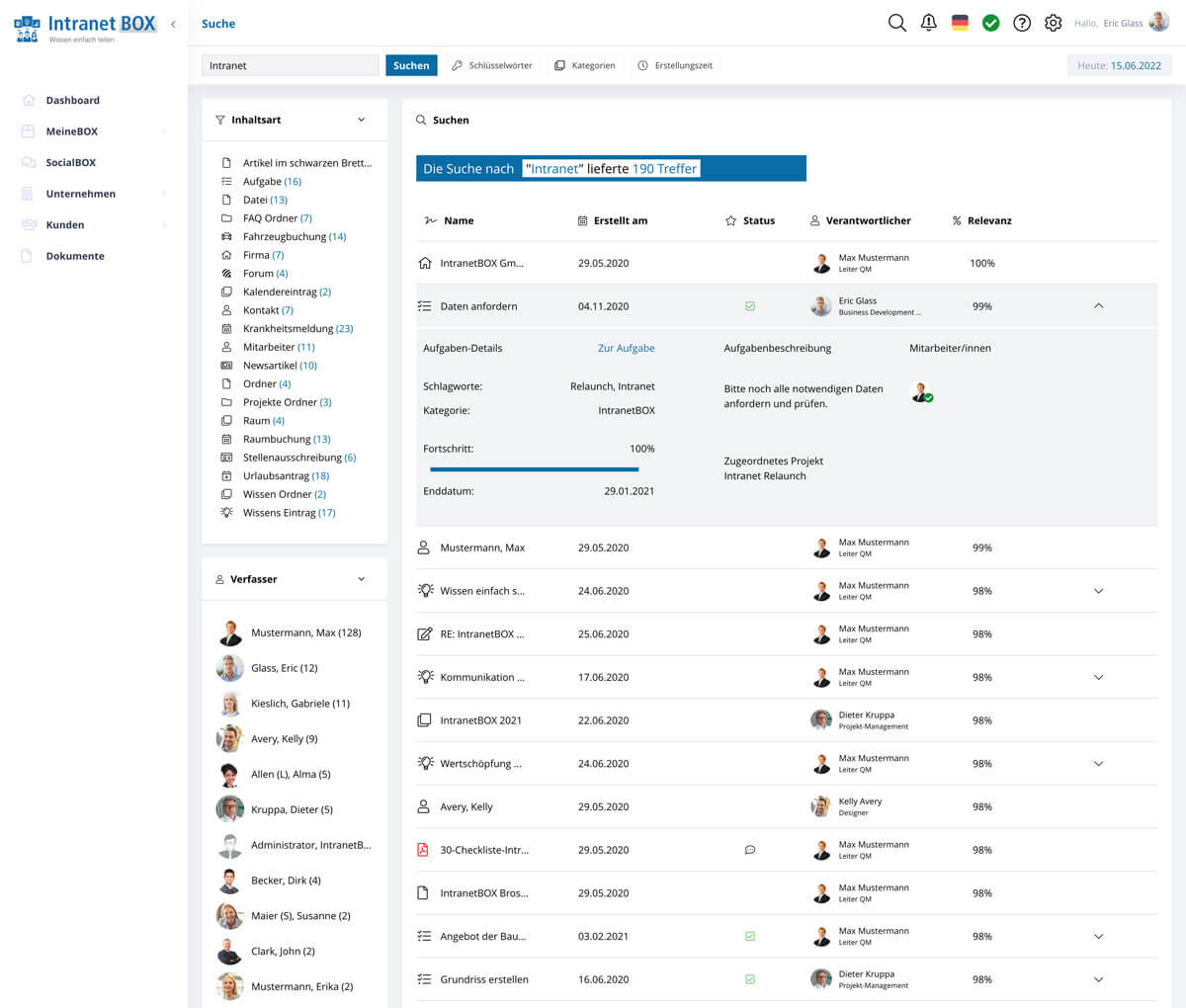Open Dashboard in the sidebar
The height and width of the screenshot is (1008, 1186).
72,100
